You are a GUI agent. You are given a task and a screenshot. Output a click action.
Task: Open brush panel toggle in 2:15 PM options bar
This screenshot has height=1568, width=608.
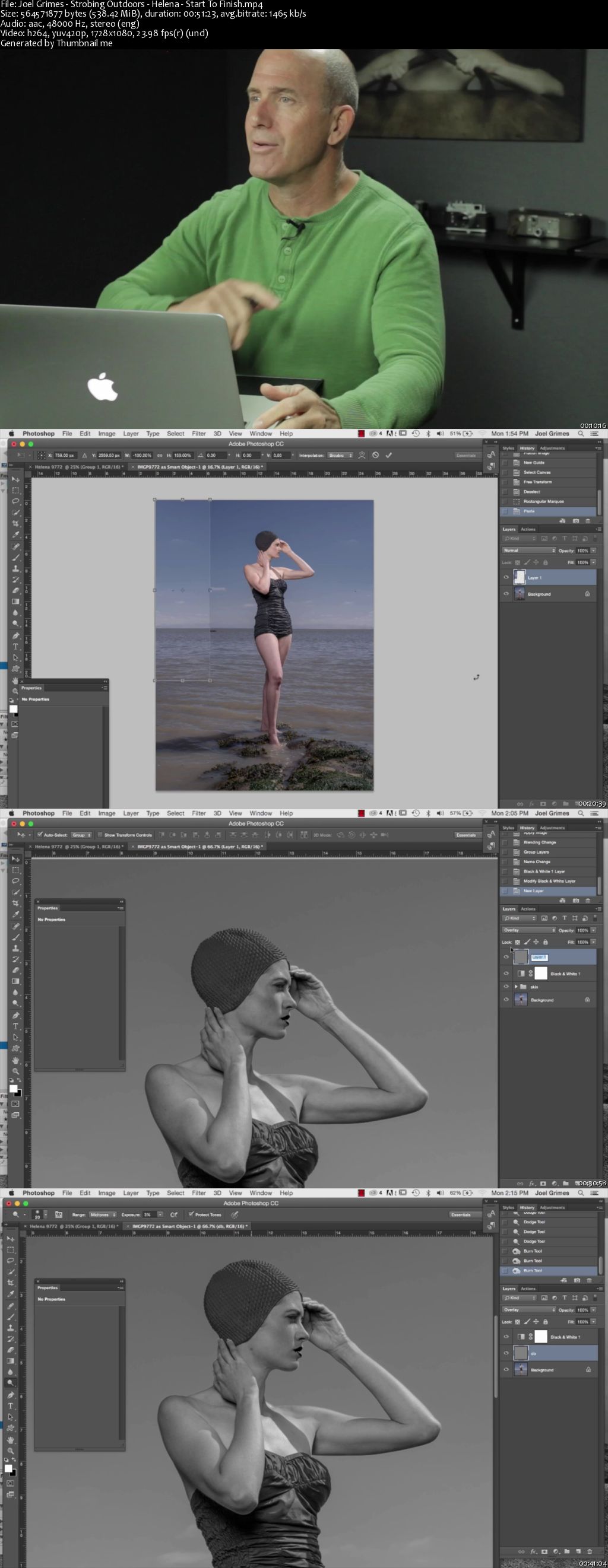[x=59, y=1214]
